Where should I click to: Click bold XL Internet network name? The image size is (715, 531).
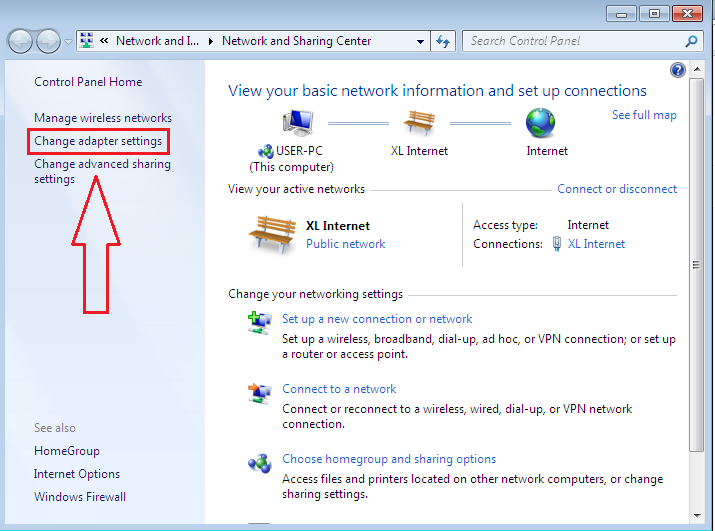[337, 226]
